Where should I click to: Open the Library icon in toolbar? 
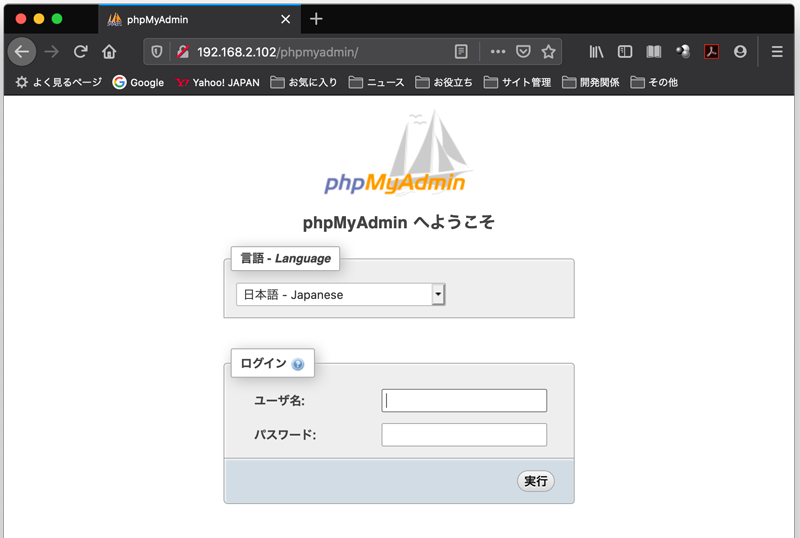(596, 52)
